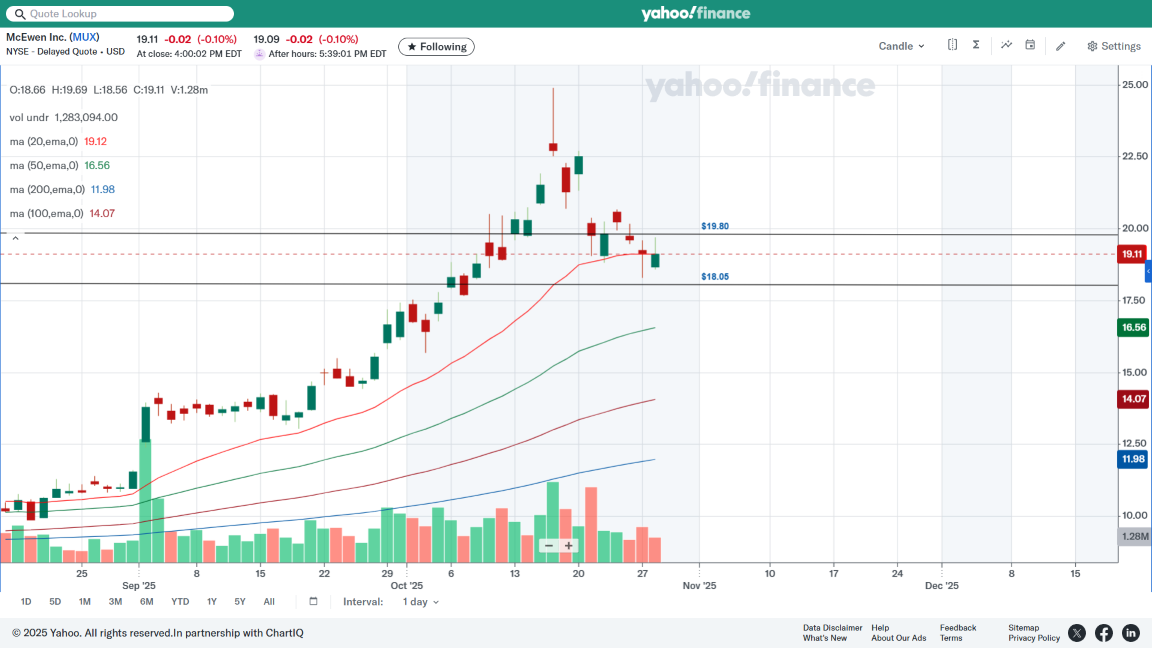Open the Feedback footer link

pyautogui.click(x=958, y=627)
